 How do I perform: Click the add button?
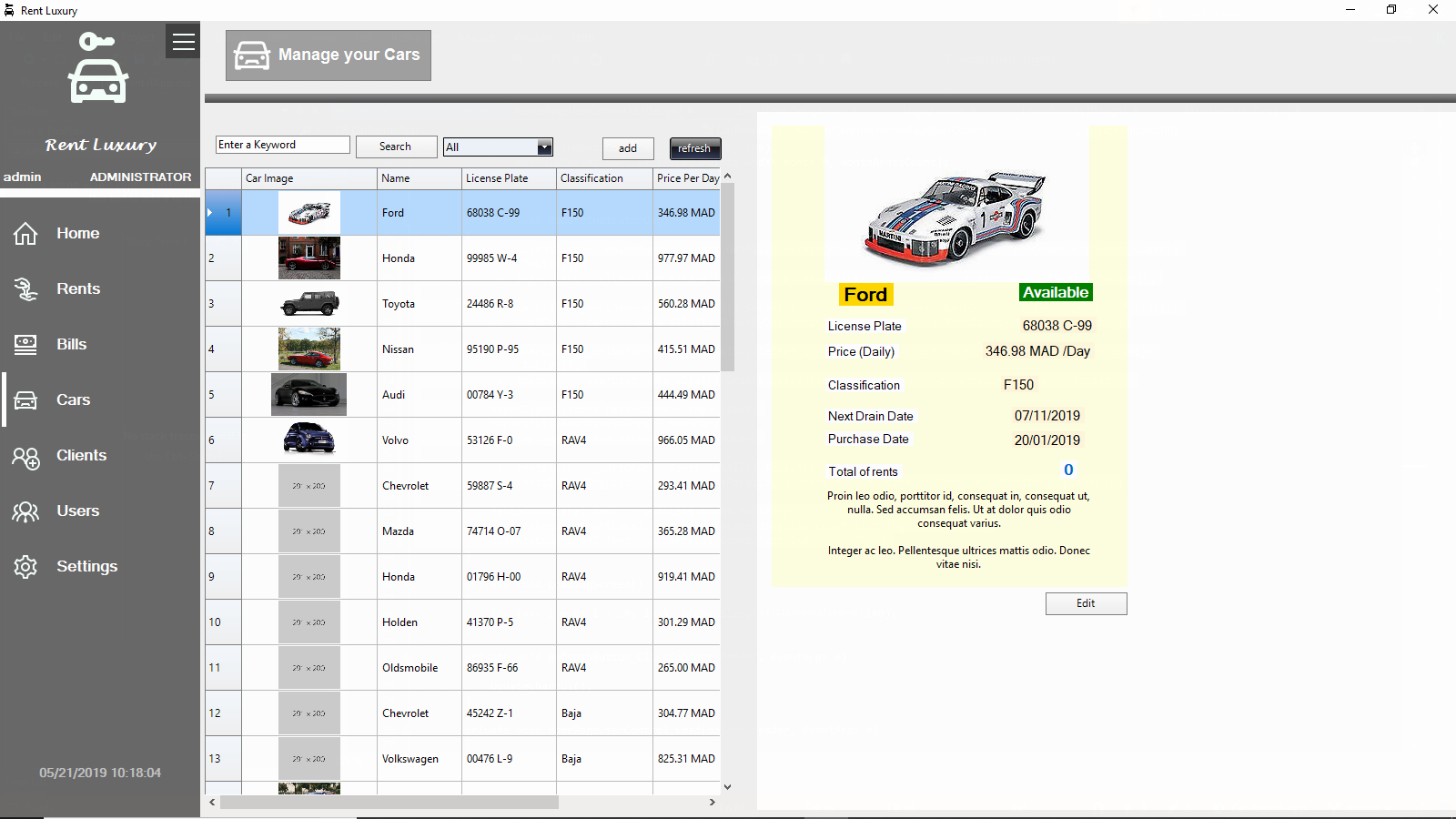click(x=628, y=148)
